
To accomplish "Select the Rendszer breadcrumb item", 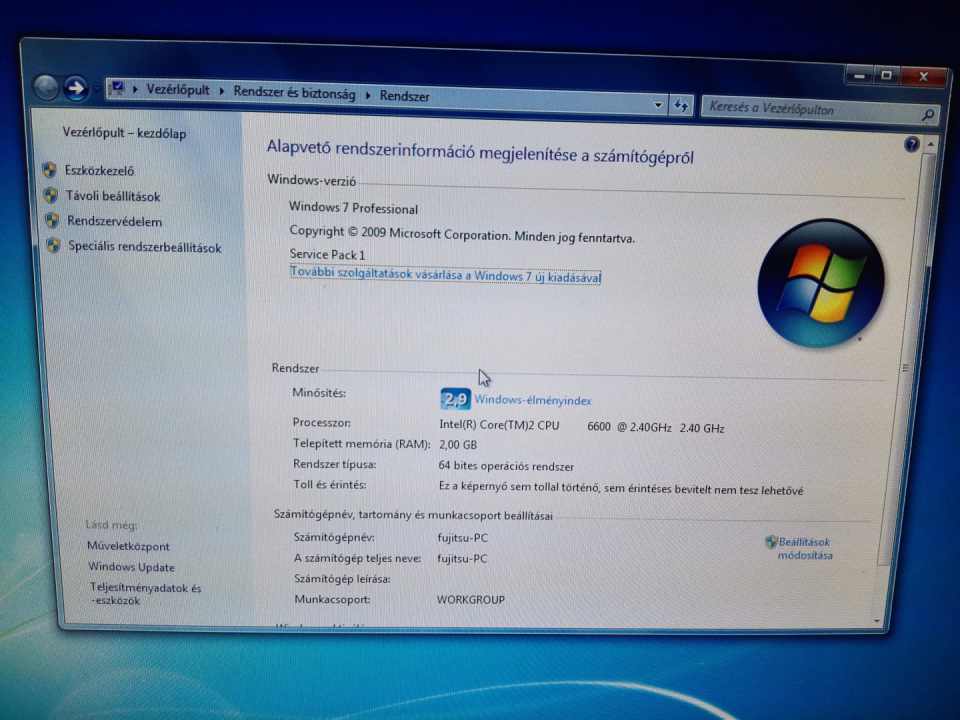I will tap(404, 96).
